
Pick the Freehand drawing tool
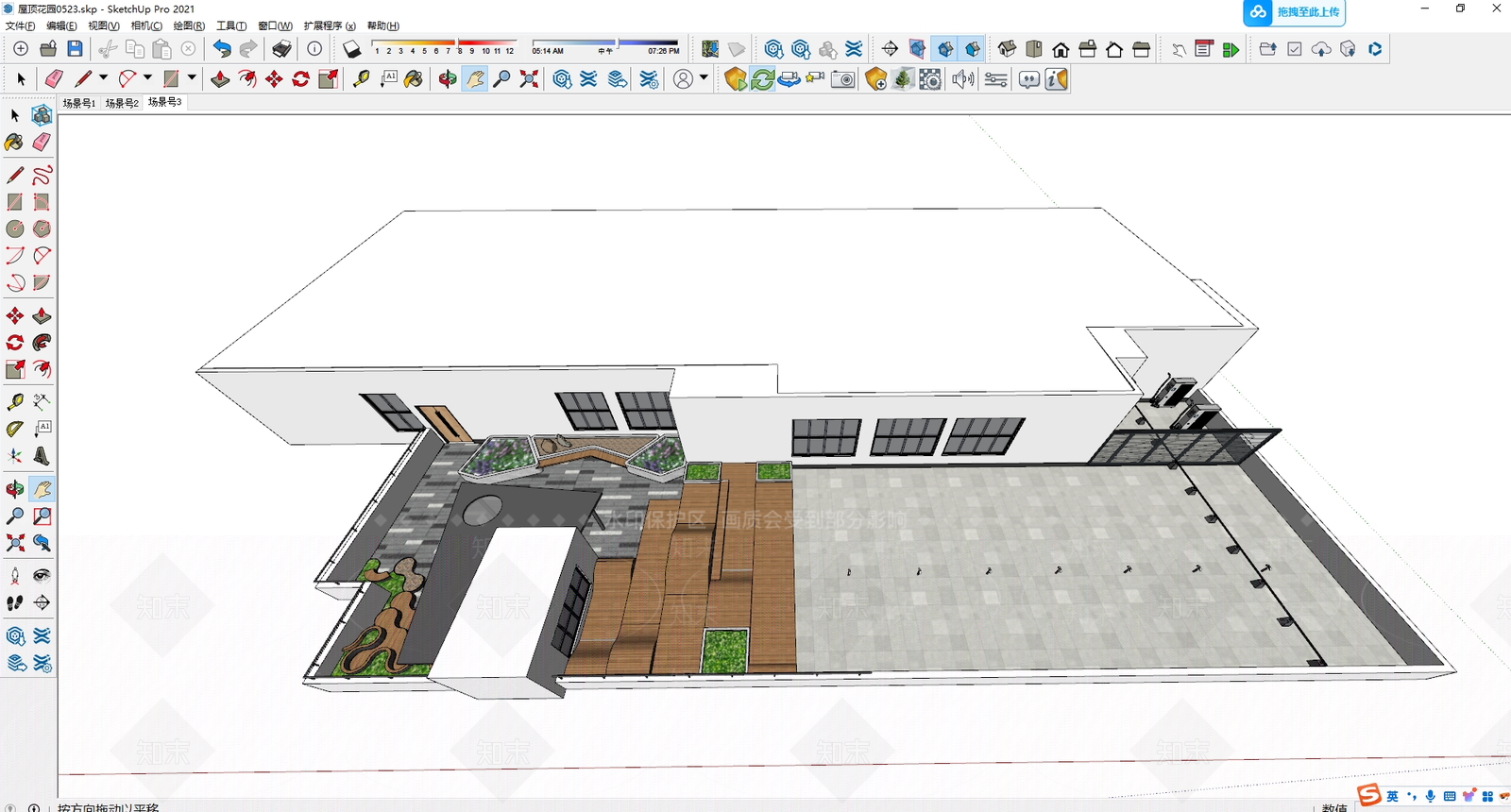point(42,176)
